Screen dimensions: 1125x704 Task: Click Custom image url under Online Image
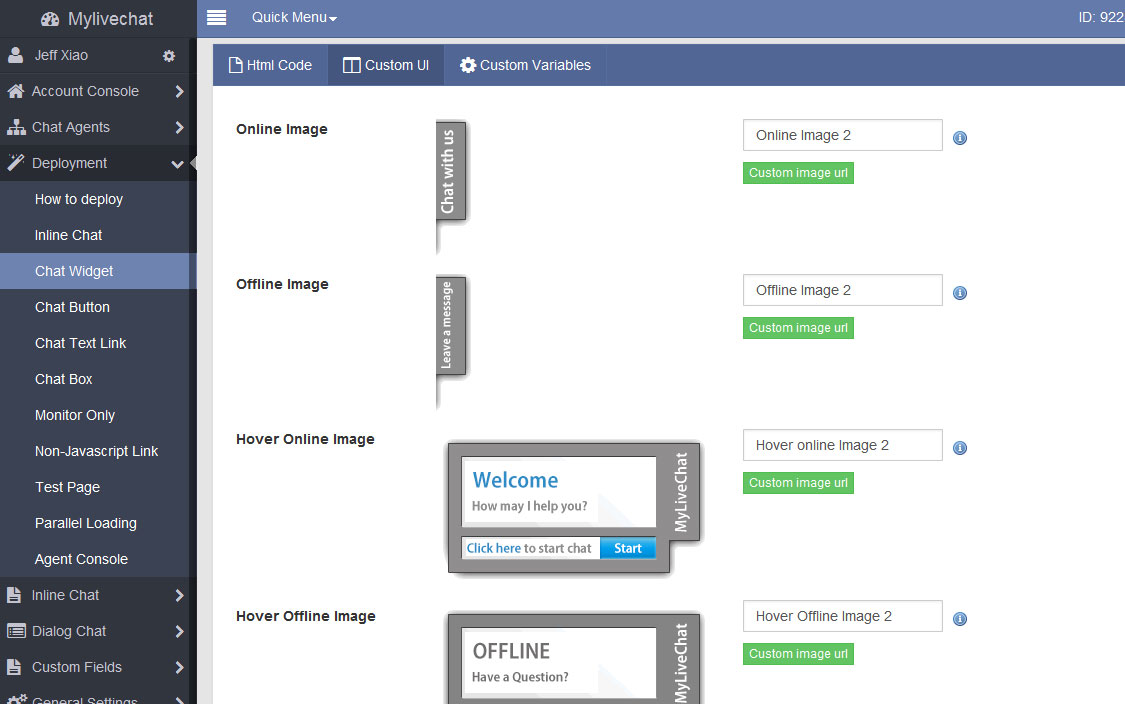tap(798, 173)
